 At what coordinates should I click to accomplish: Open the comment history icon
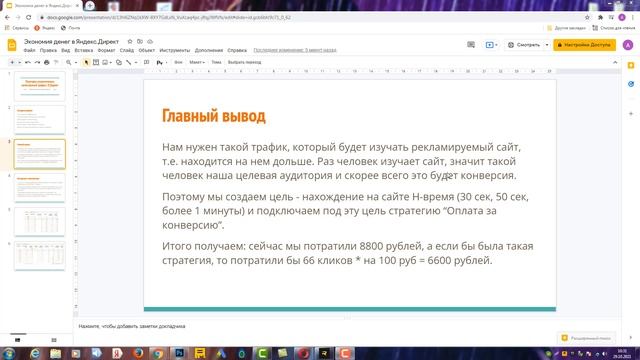click(x=471, y=45)
